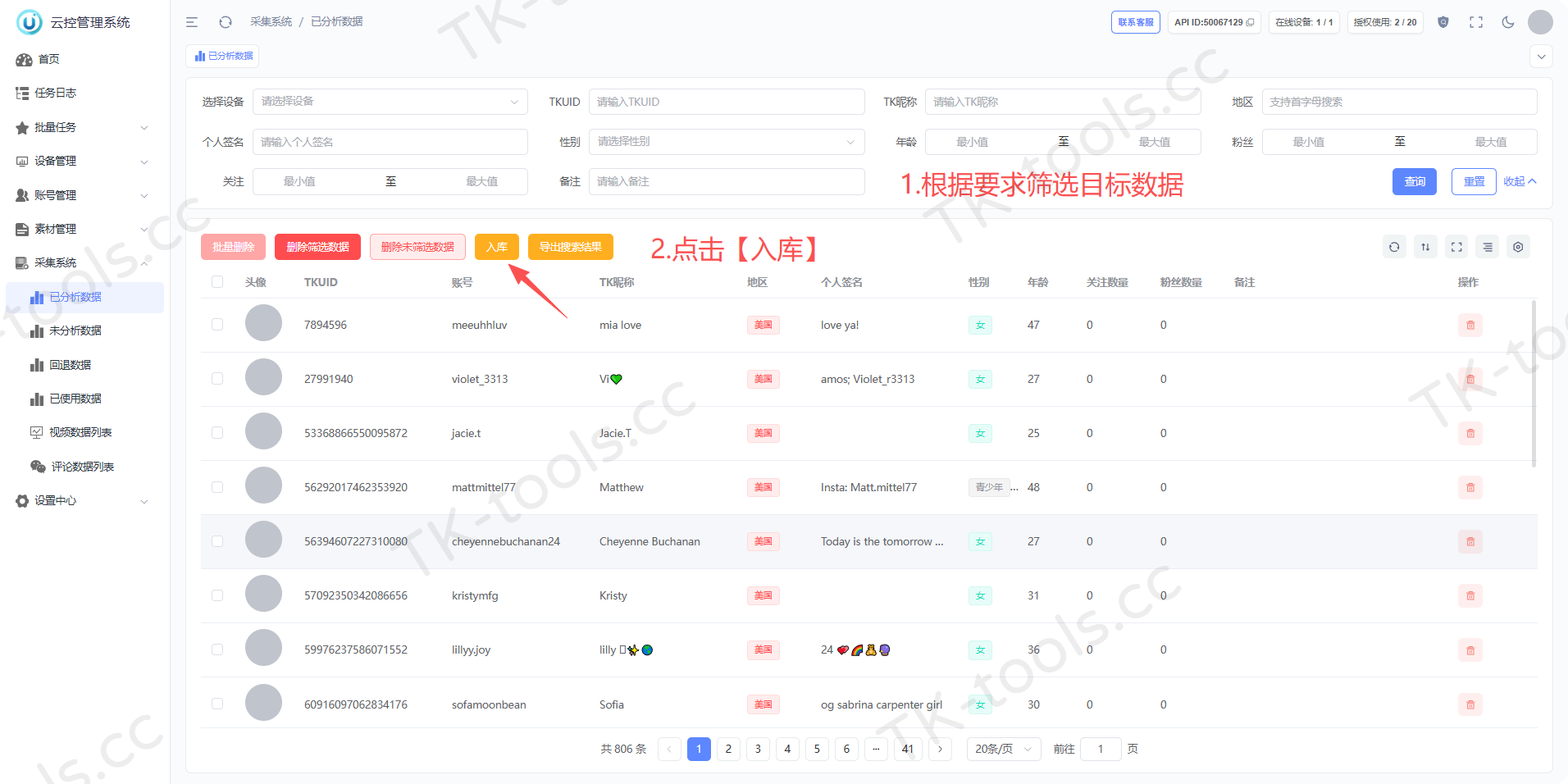Switch to dark mode moon icon

[1508, 22]
